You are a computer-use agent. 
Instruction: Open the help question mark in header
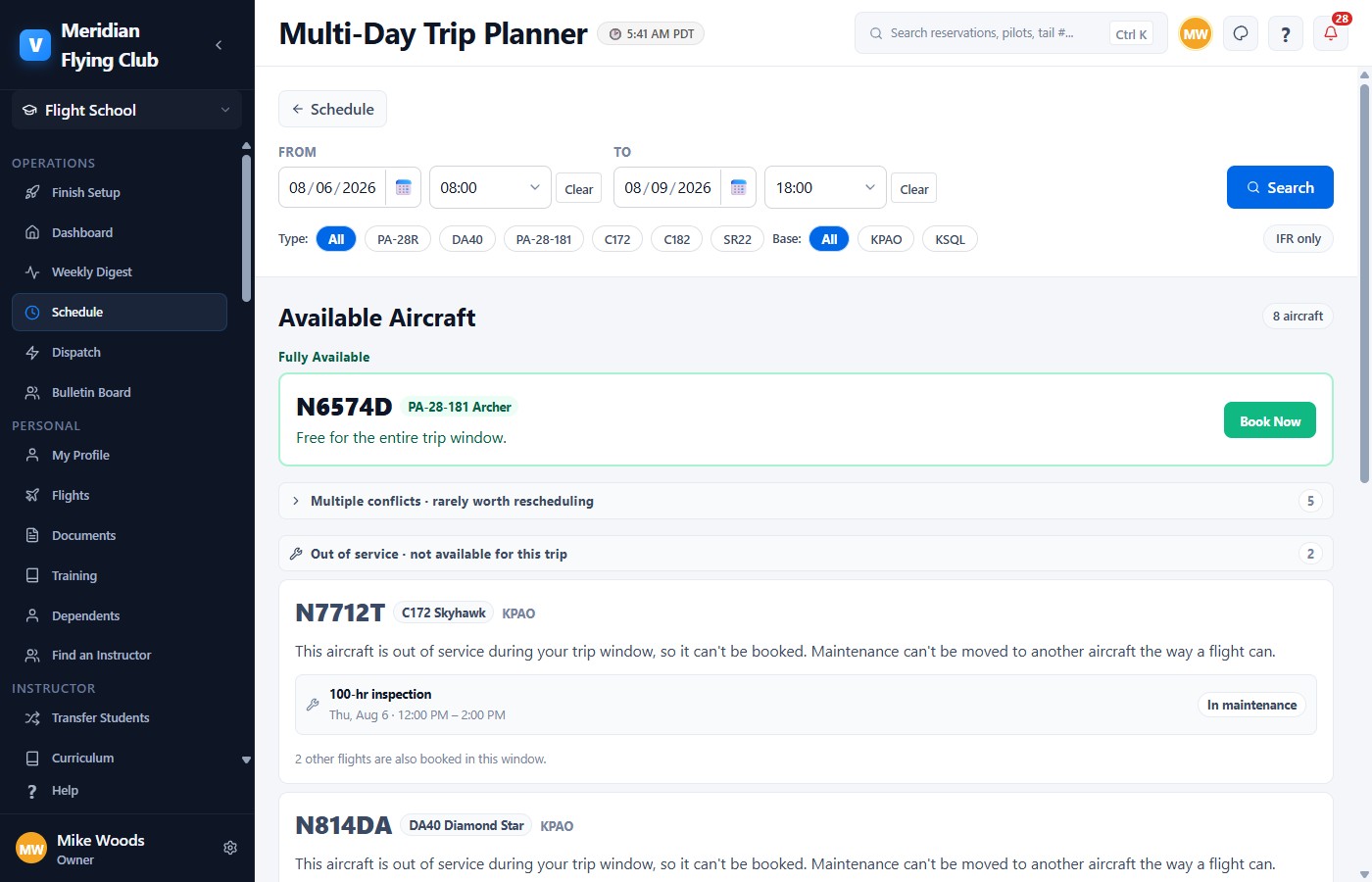tap(1286, 33)
